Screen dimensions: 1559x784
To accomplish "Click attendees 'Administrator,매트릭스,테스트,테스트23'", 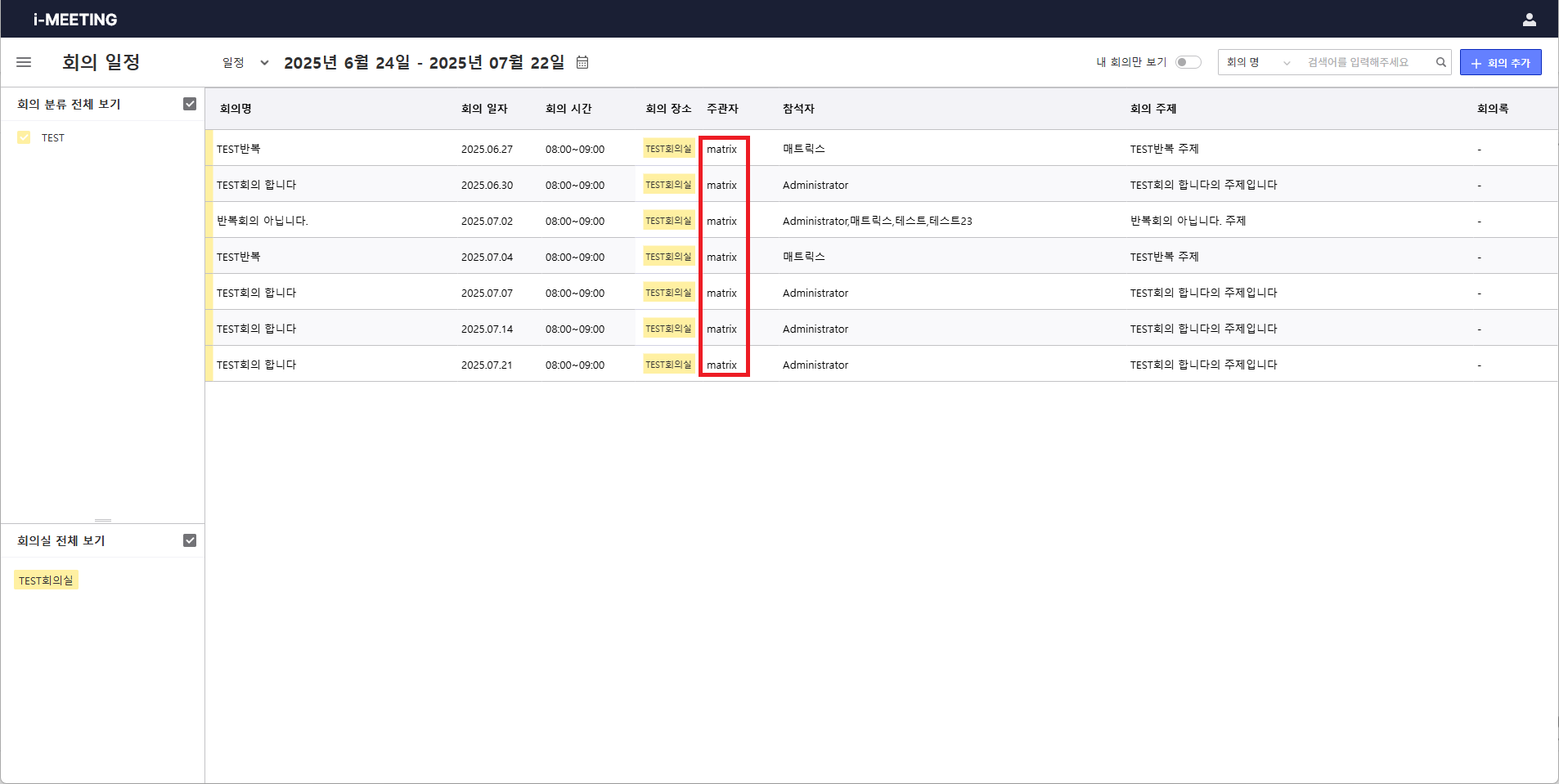I will 877,221.
